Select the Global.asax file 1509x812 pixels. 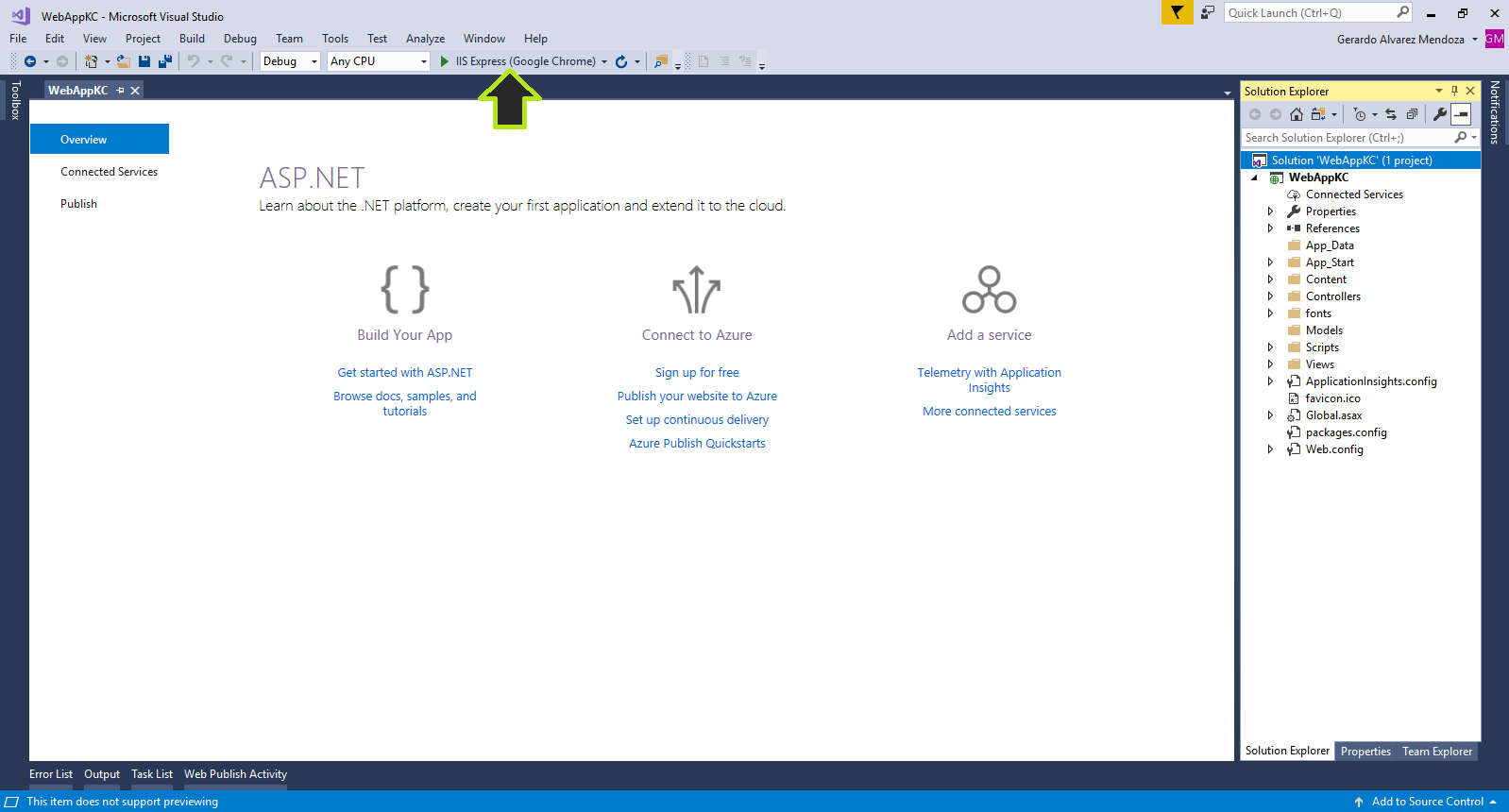coord(1333,415)
